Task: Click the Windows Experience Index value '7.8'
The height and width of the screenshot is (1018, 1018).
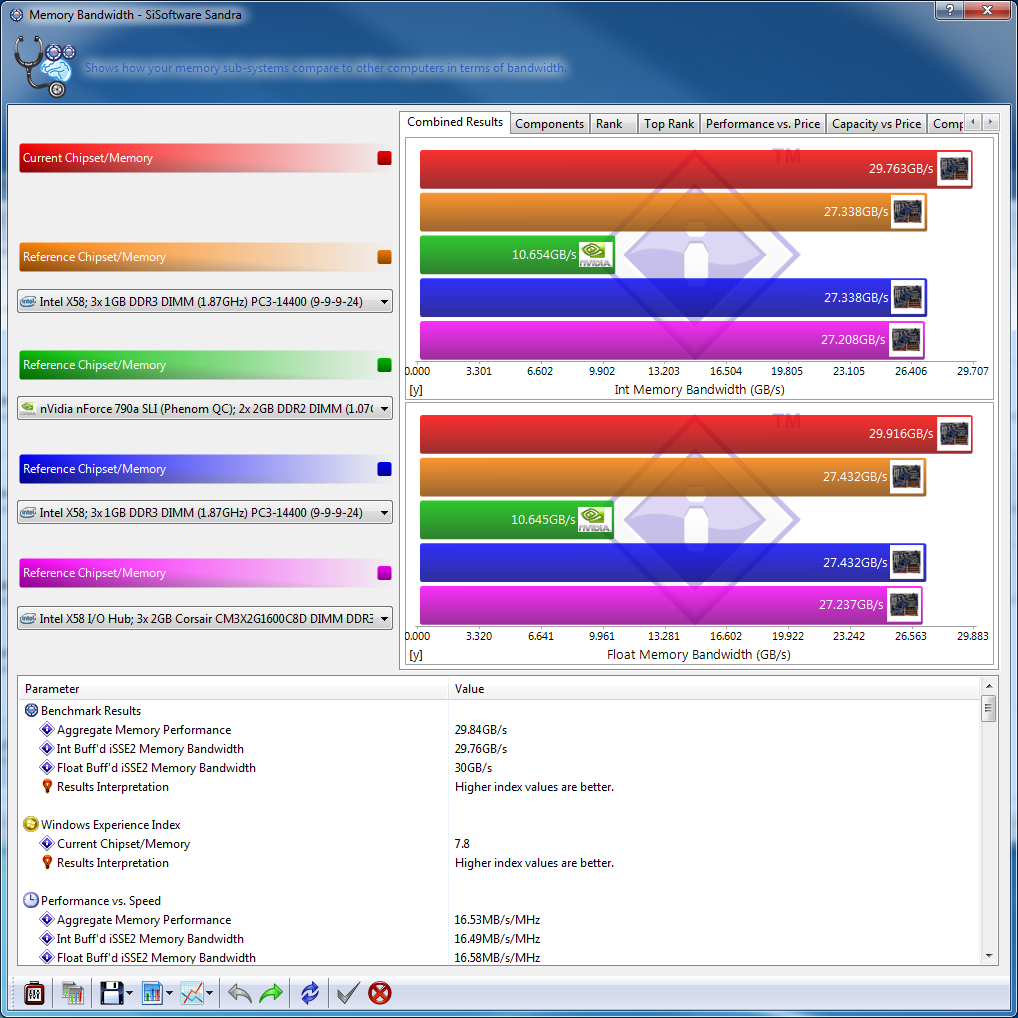Action: tap(462, 843)
